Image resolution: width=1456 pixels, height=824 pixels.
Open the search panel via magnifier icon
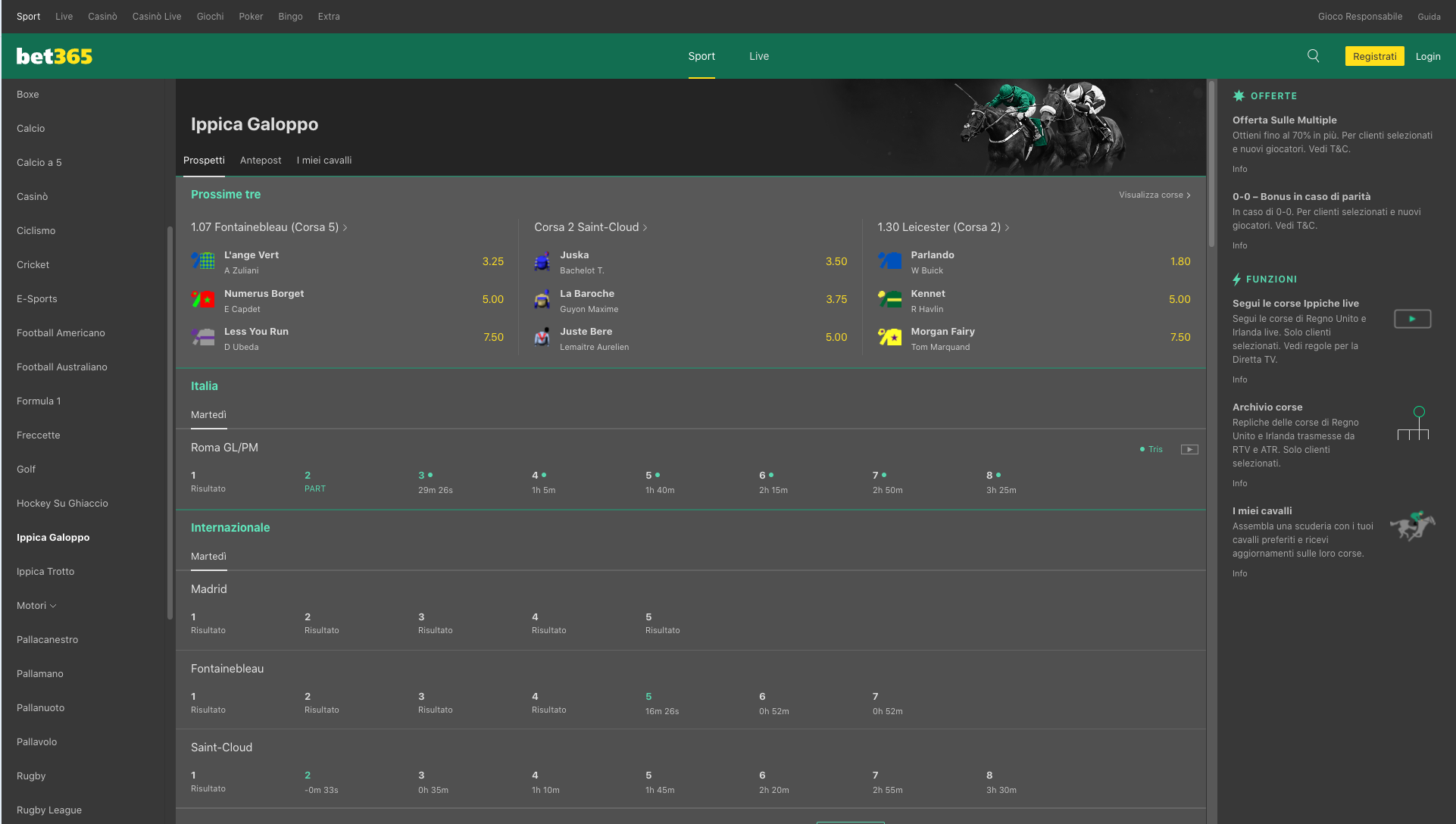coord(1313,56)
